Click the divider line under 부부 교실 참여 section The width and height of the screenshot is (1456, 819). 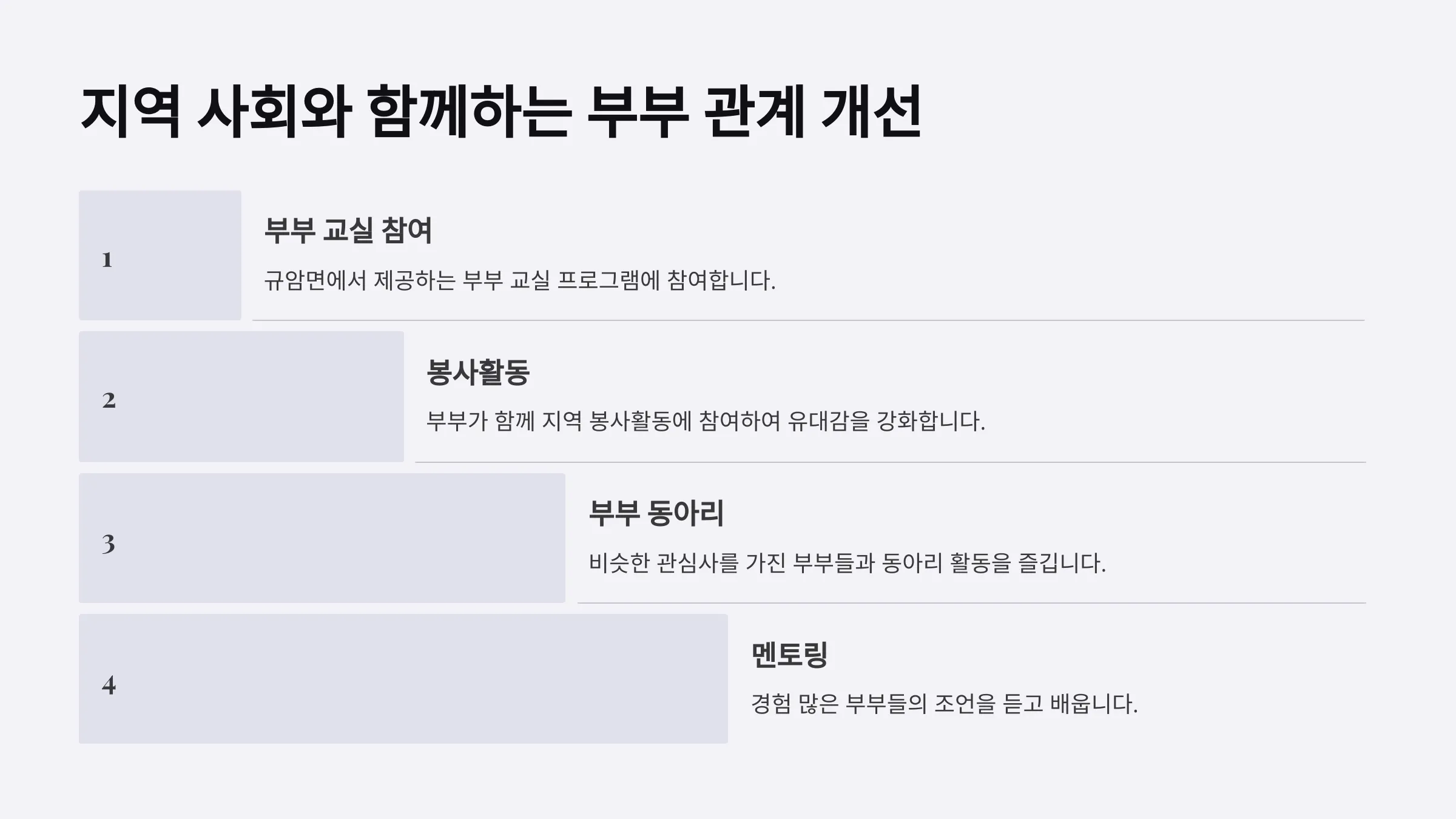[x=809, y=320]
